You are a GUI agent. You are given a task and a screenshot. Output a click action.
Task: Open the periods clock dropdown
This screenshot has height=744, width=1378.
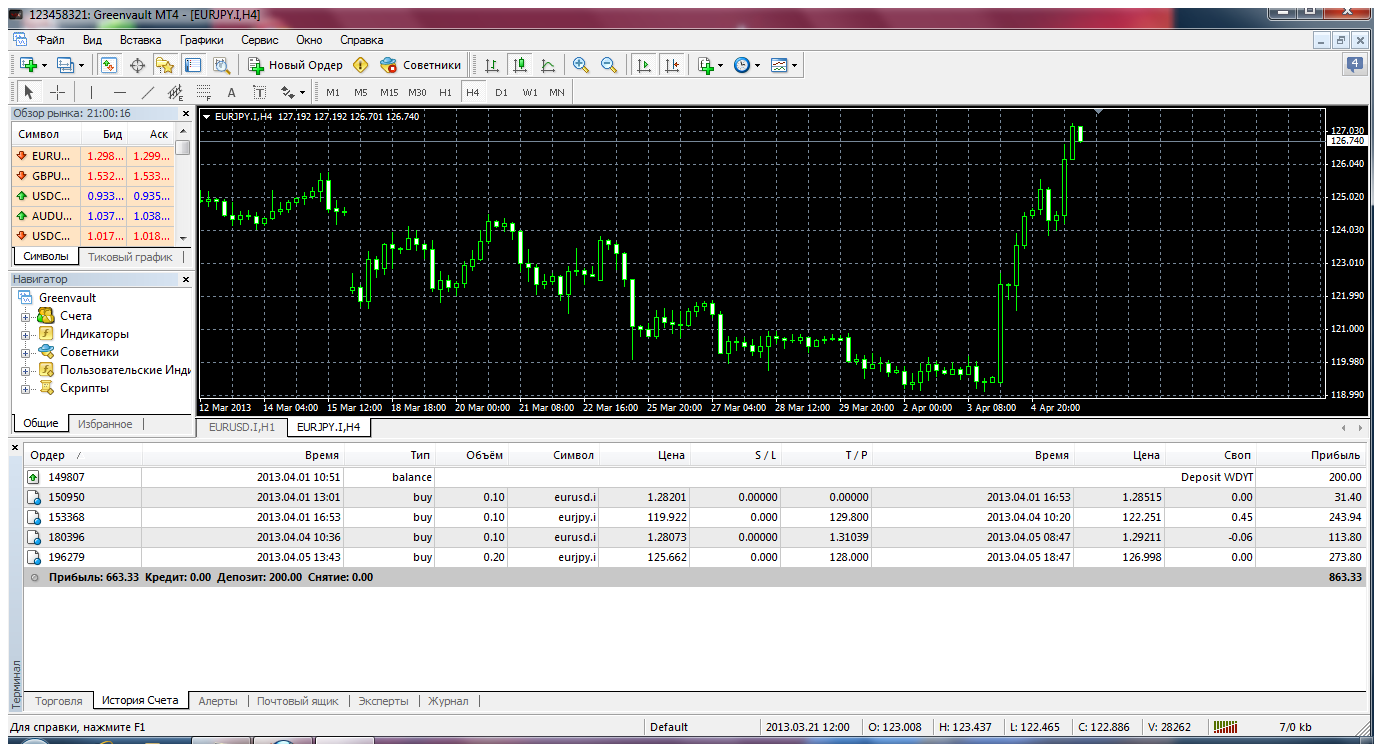click(746, 65)
